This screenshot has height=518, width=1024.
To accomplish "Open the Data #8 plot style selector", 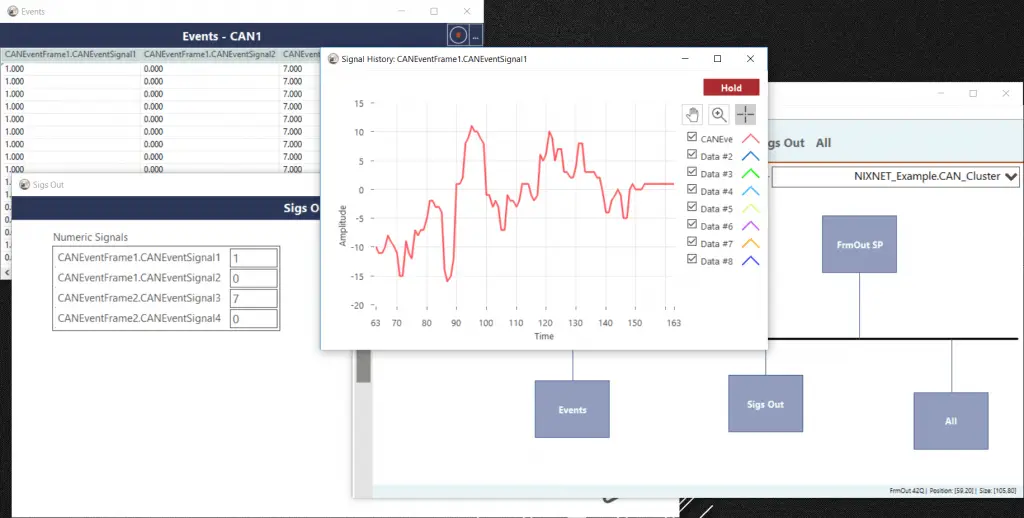I will [749, 260].
